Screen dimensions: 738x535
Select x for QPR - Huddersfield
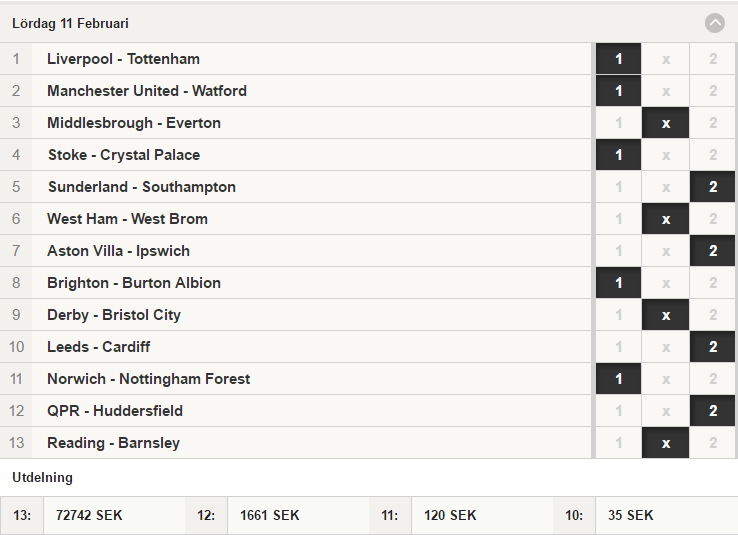point(666,411)
